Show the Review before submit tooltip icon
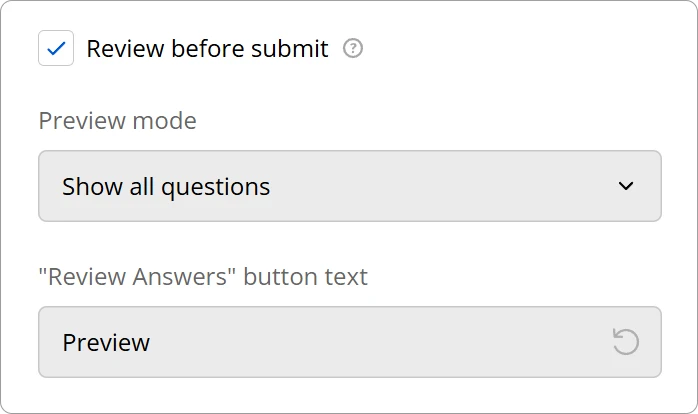Screen dimensions: 698x414 (x=352, y=48)
